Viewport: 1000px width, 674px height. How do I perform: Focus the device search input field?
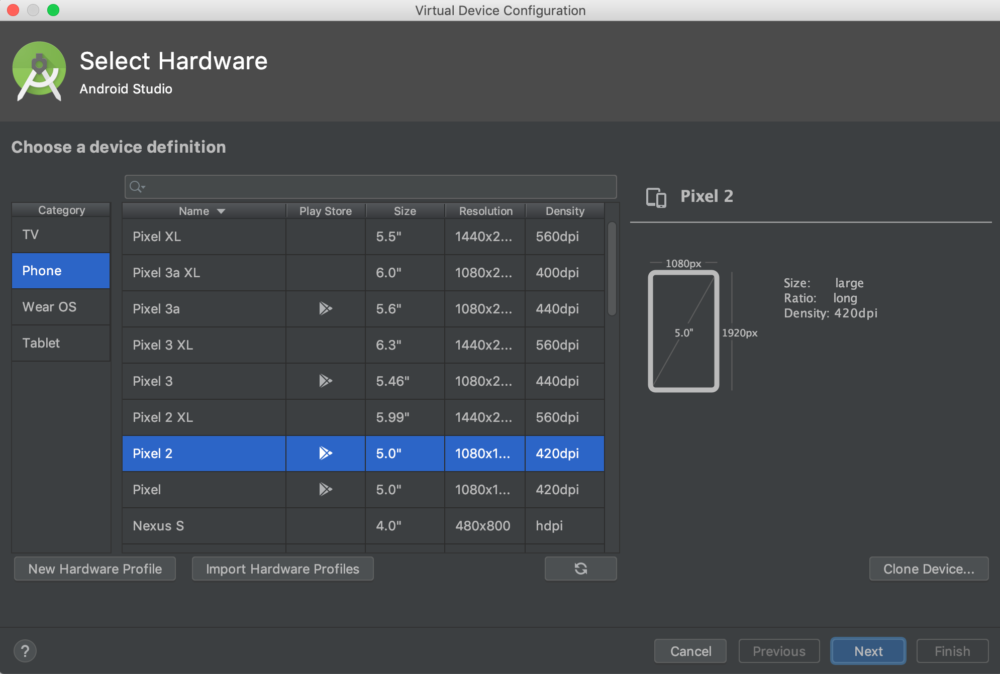[x=371, y=187]
